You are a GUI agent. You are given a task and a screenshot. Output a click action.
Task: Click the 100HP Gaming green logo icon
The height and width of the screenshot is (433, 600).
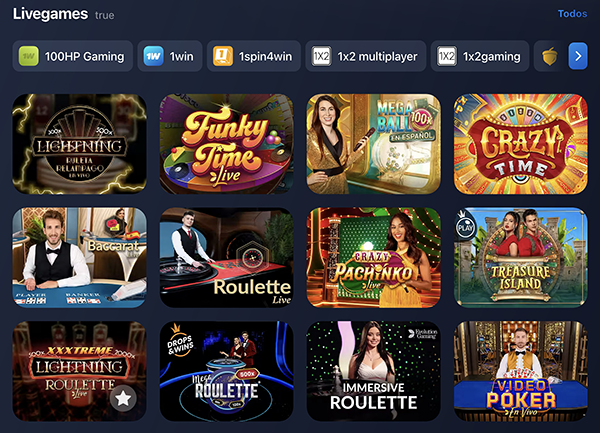pyautogui.click(x=29, y=56)
